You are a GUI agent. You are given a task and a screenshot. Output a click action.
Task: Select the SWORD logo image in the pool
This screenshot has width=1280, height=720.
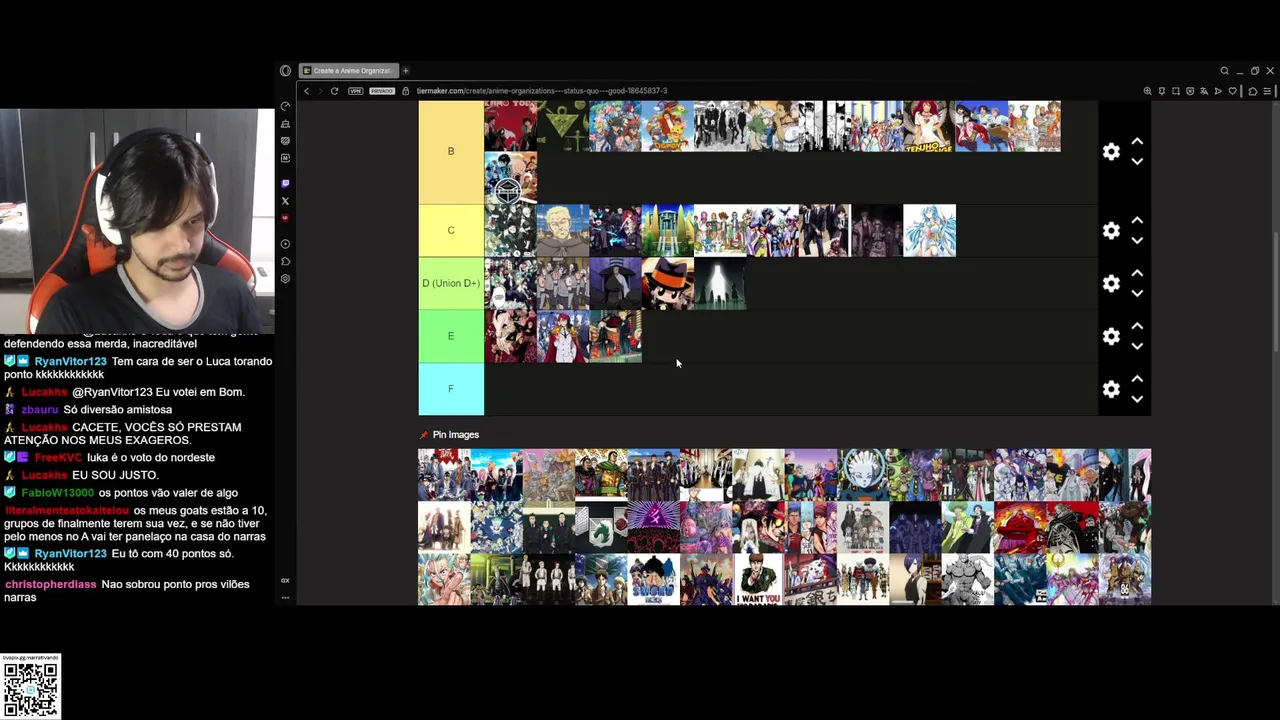(x=654, y=580)
